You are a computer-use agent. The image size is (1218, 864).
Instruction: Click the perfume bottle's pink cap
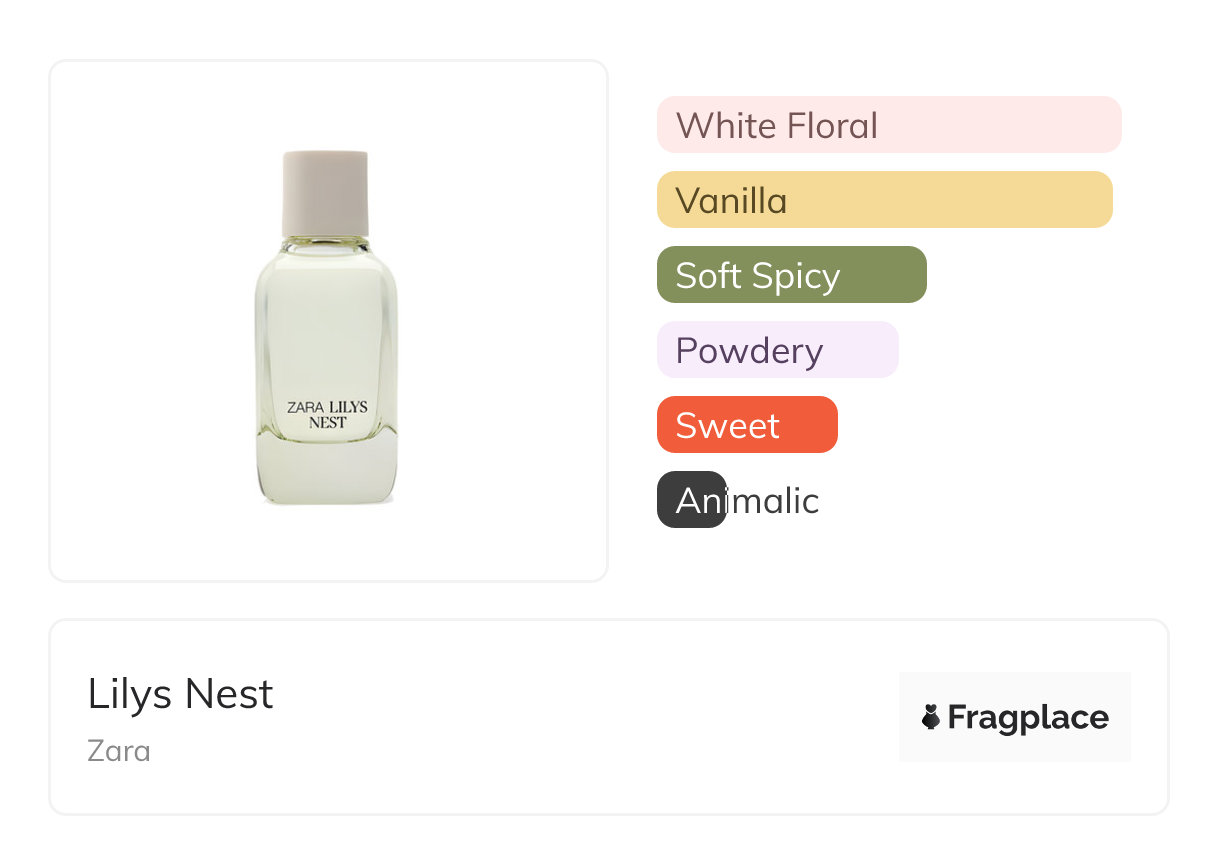pos(326,192)
